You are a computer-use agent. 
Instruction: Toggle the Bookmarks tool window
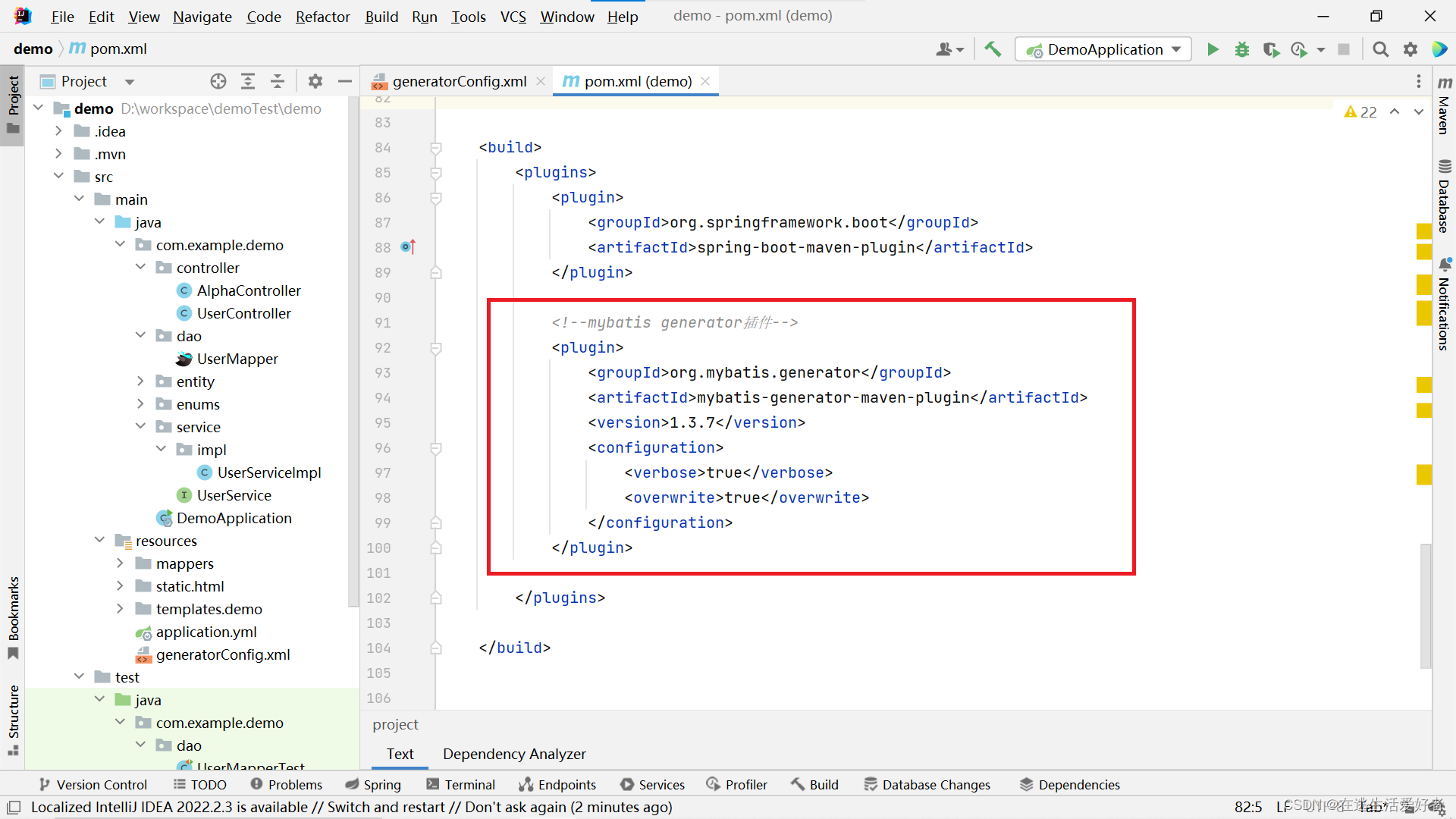coord(14,617)
